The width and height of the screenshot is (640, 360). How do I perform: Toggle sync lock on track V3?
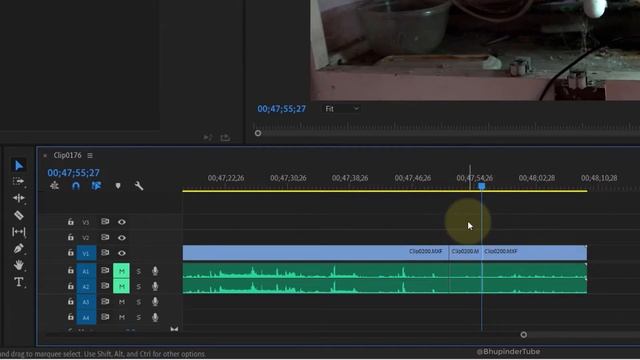(x=105, y=222)
